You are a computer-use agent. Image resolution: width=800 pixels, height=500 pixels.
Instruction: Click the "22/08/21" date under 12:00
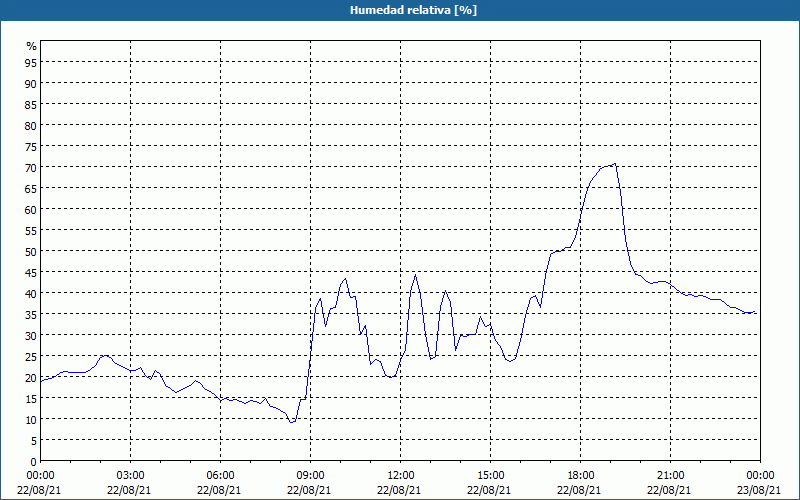tap(399, 490)
